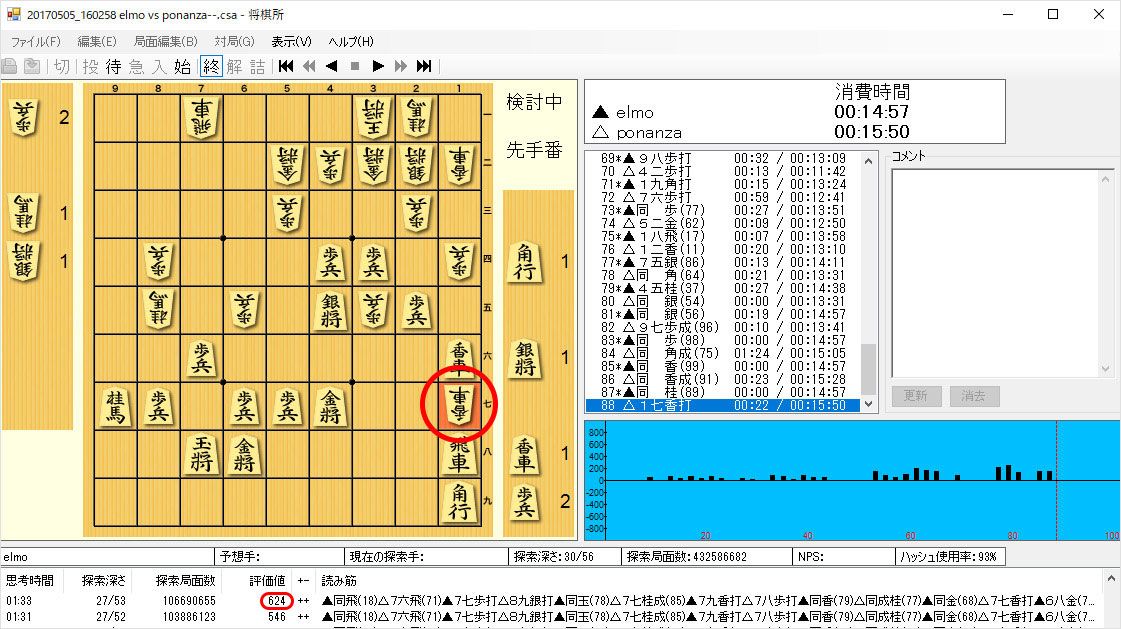Open the ファイル(F) menu

(x=36, y=41)
